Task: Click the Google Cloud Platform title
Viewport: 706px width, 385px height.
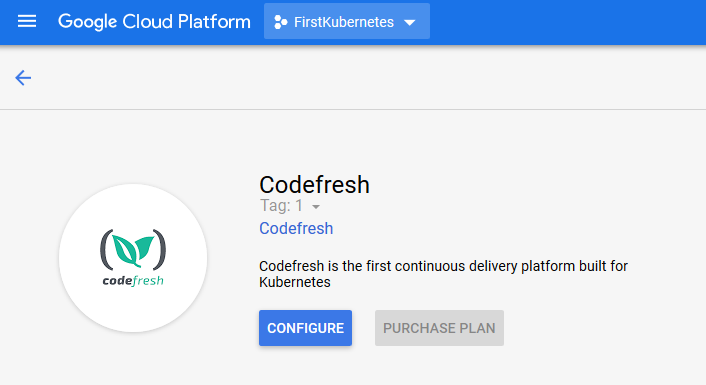Action: point(154,22)
